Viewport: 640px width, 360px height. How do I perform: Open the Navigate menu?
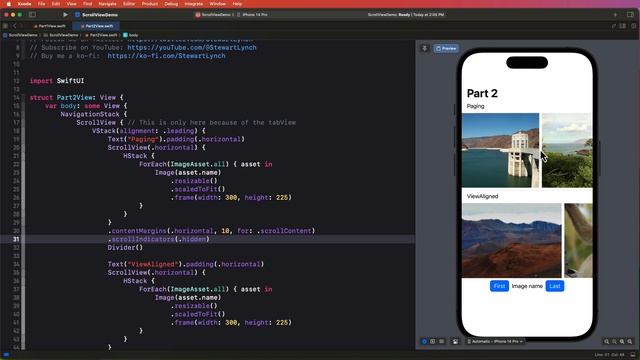(x=107, y=4)
